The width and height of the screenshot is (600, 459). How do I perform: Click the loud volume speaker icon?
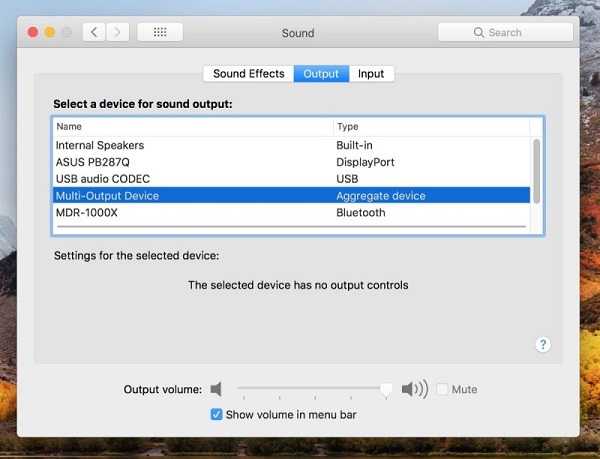coord(415,389)
